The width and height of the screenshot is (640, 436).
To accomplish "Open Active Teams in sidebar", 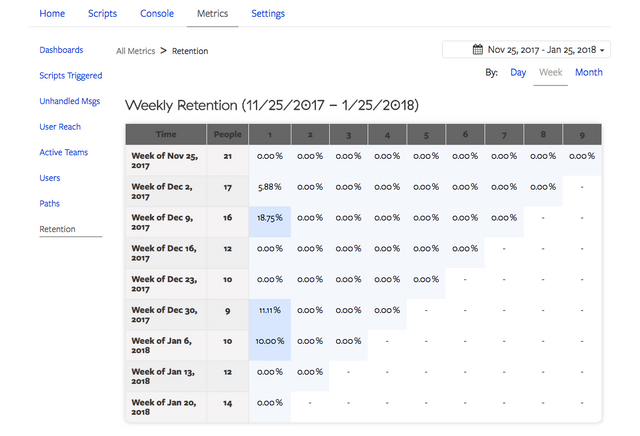I will pyautogui.click(x=63, y=153).
